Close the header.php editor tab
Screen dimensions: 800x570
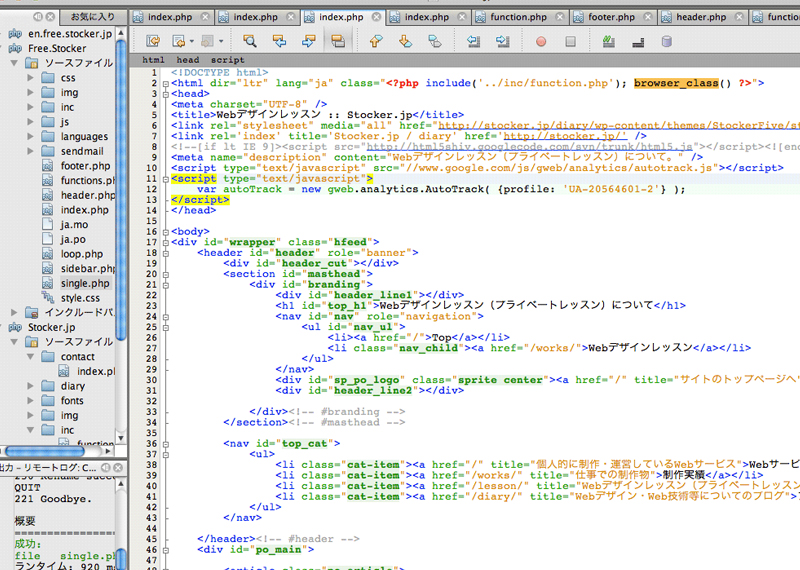[x=739, y=17]
